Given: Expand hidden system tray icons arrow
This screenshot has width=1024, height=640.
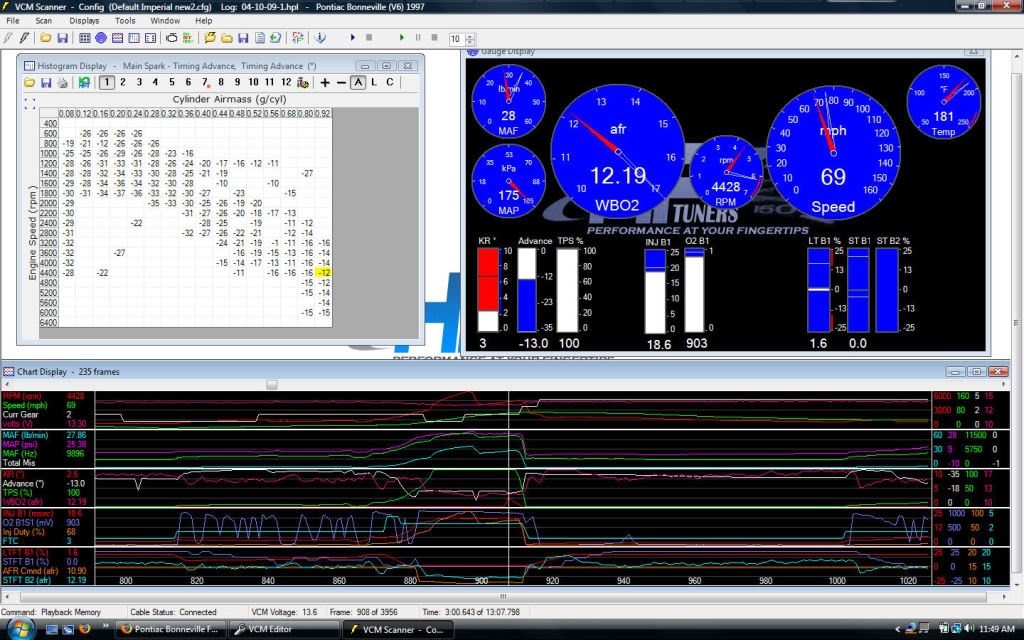Looking at the screenshot, I should (897, 630).
